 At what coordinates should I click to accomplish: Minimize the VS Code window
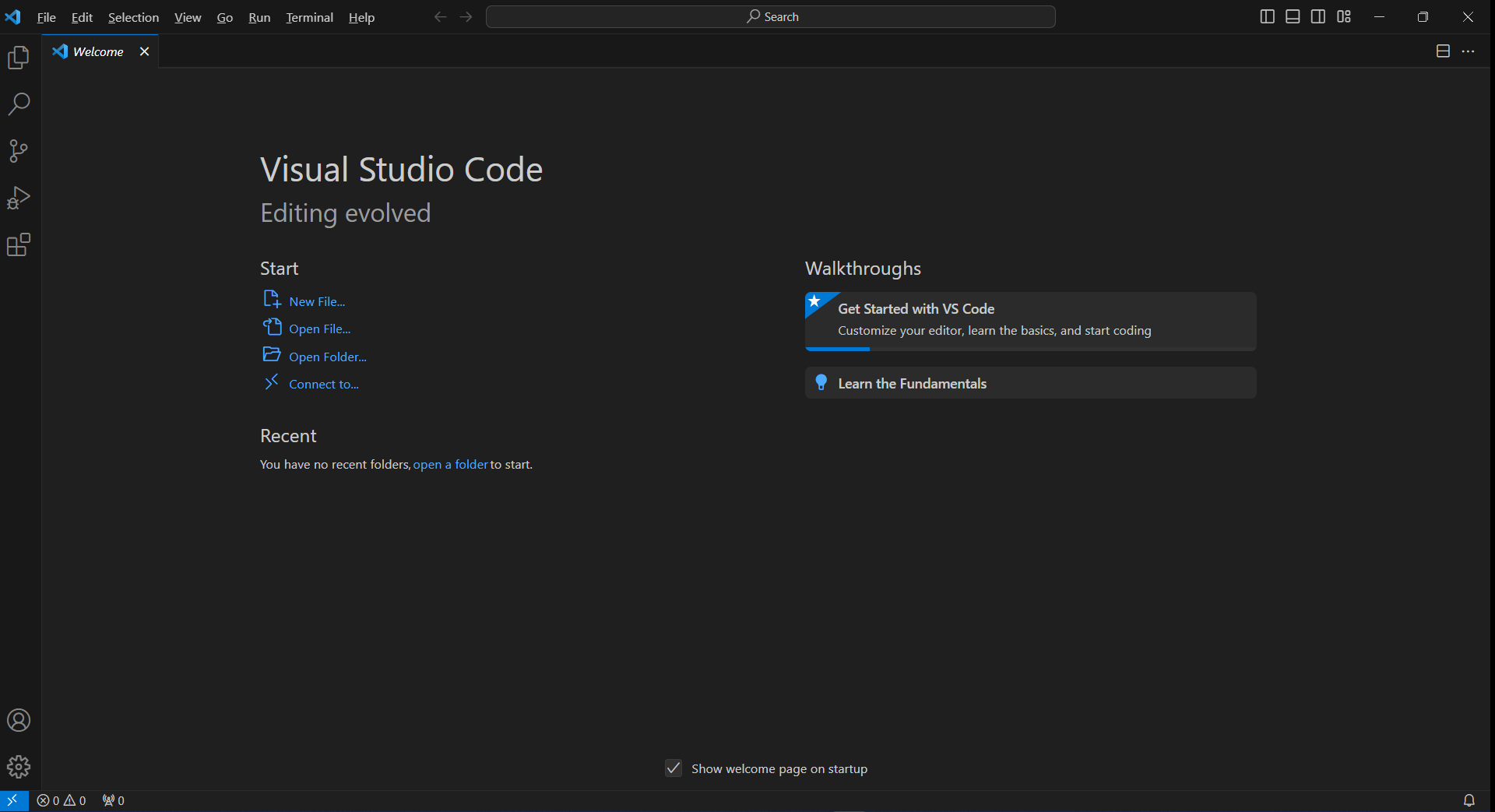coord(1379,16)
